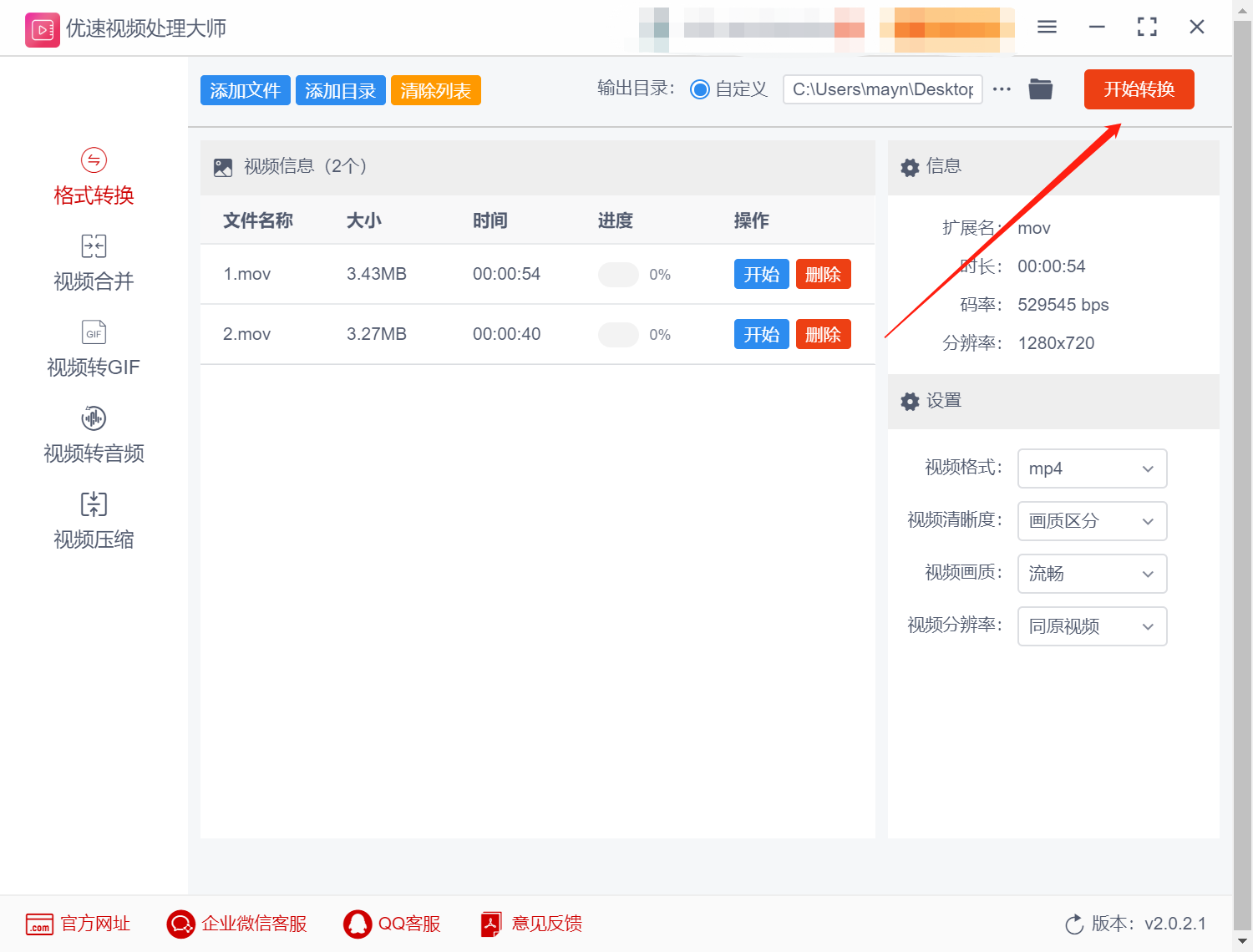Click the version refresh icon

tap(1074, 924)
